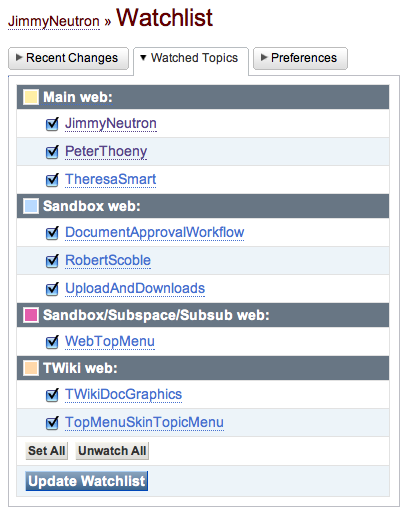This screenshot has height=515, width=407.
Task: Open the Preferences tab
Action: pos(300,58)
